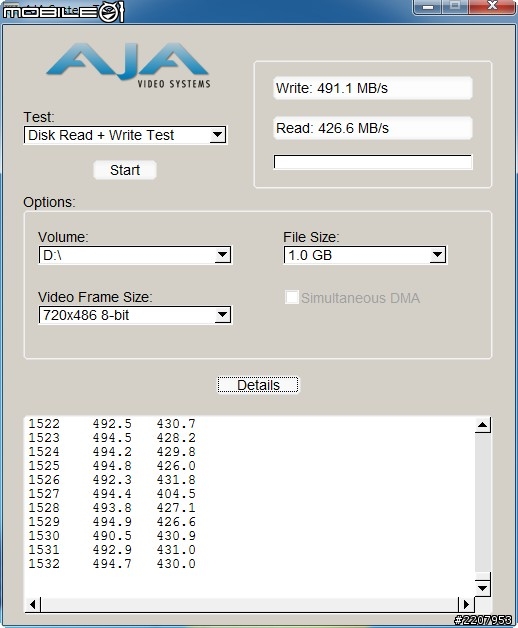Select the frame 1532 row

(x=112, y=564)
